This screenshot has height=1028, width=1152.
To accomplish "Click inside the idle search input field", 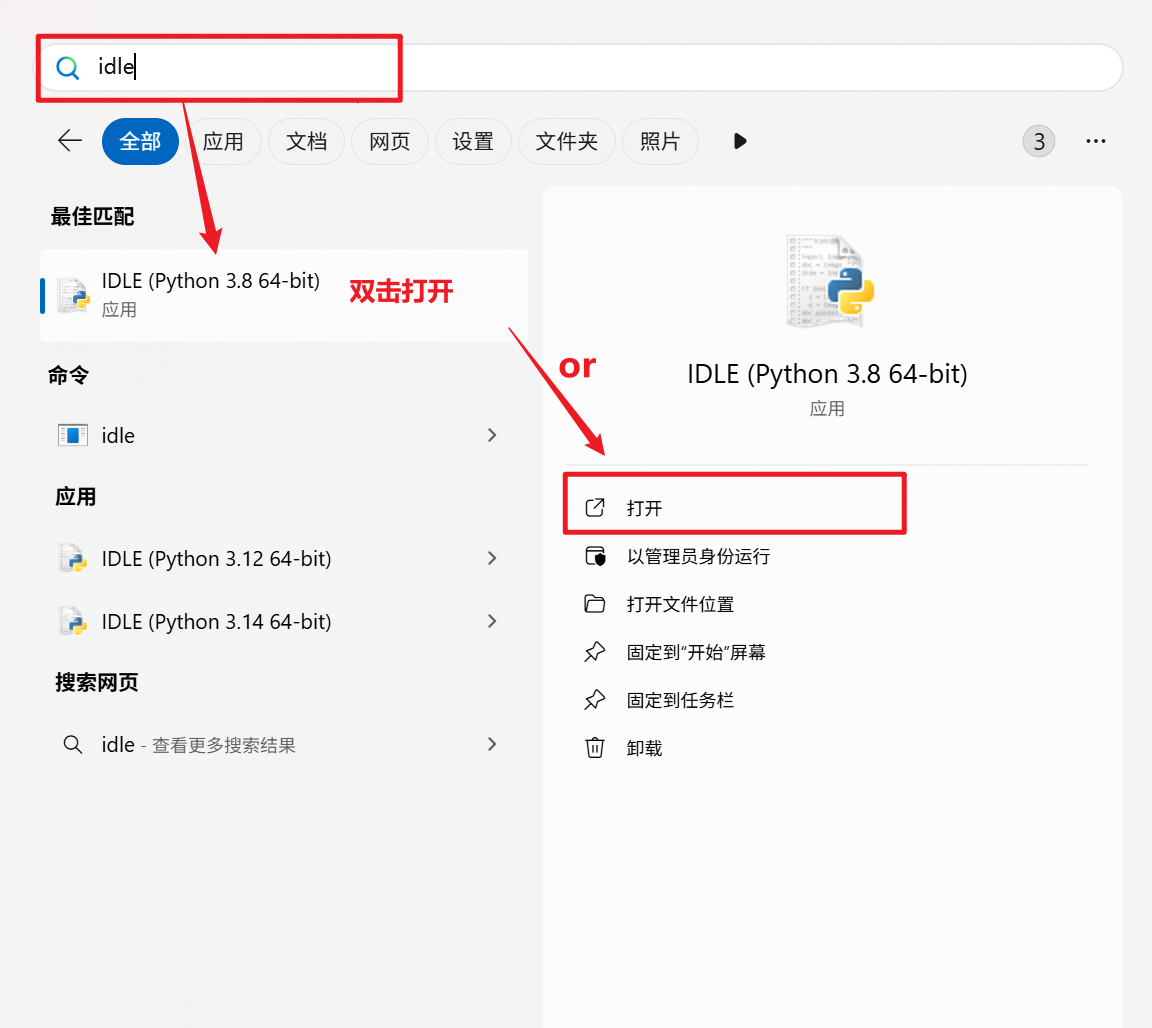I will [200, 67].
